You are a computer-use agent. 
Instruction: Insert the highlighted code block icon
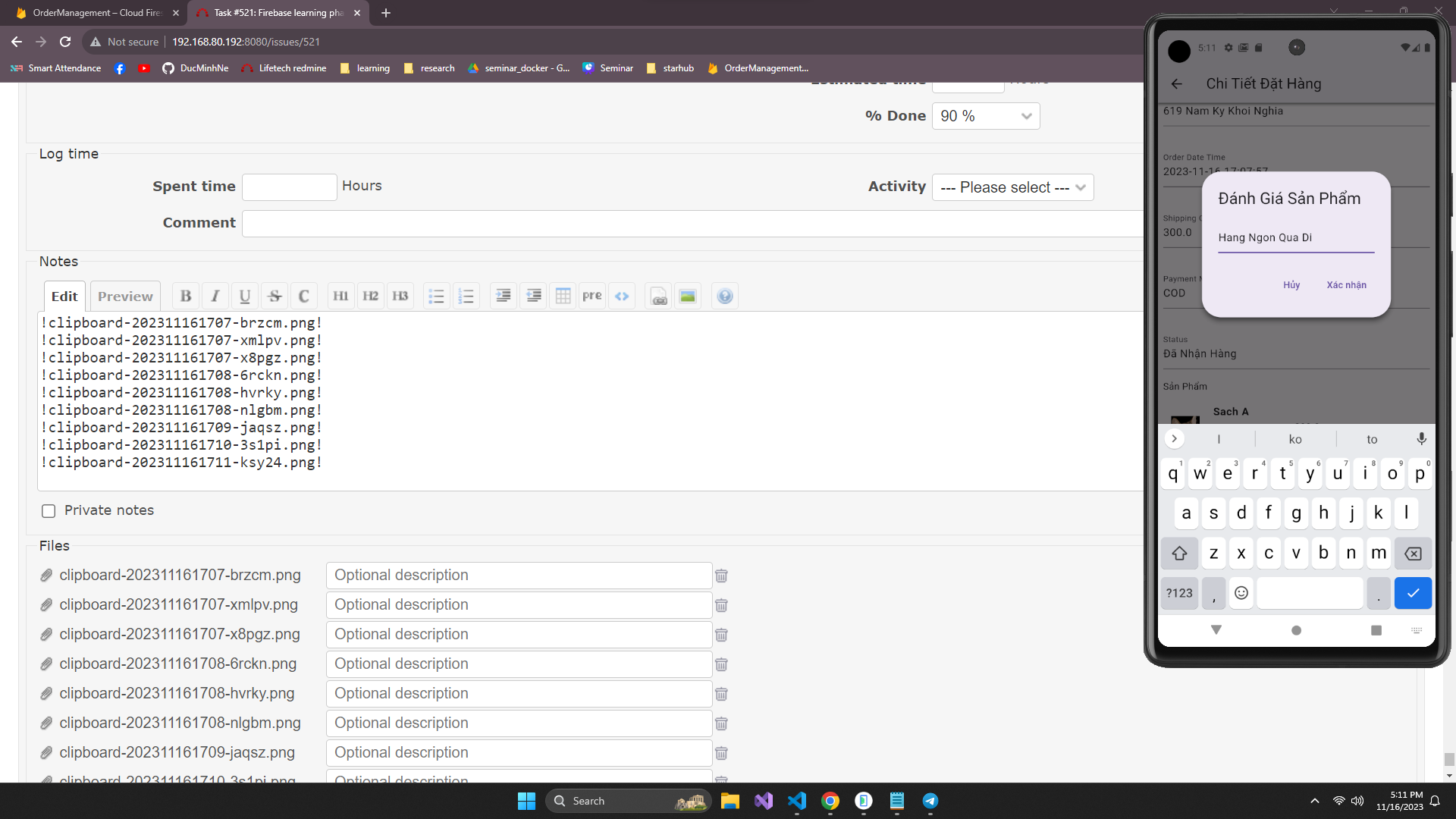click(622, 297)
